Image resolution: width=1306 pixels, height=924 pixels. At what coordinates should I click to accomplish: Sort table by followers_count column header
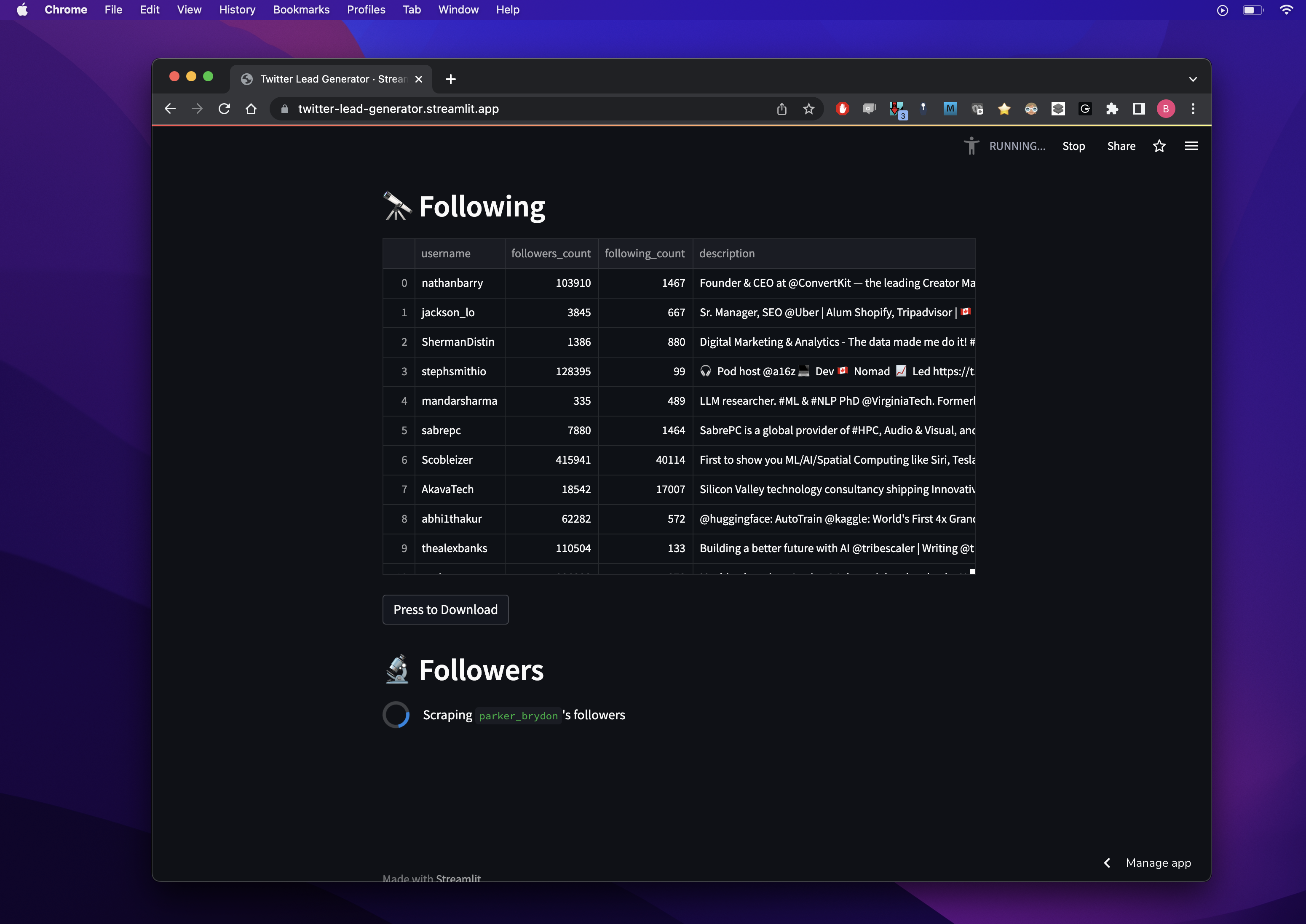tap(551, 253)
